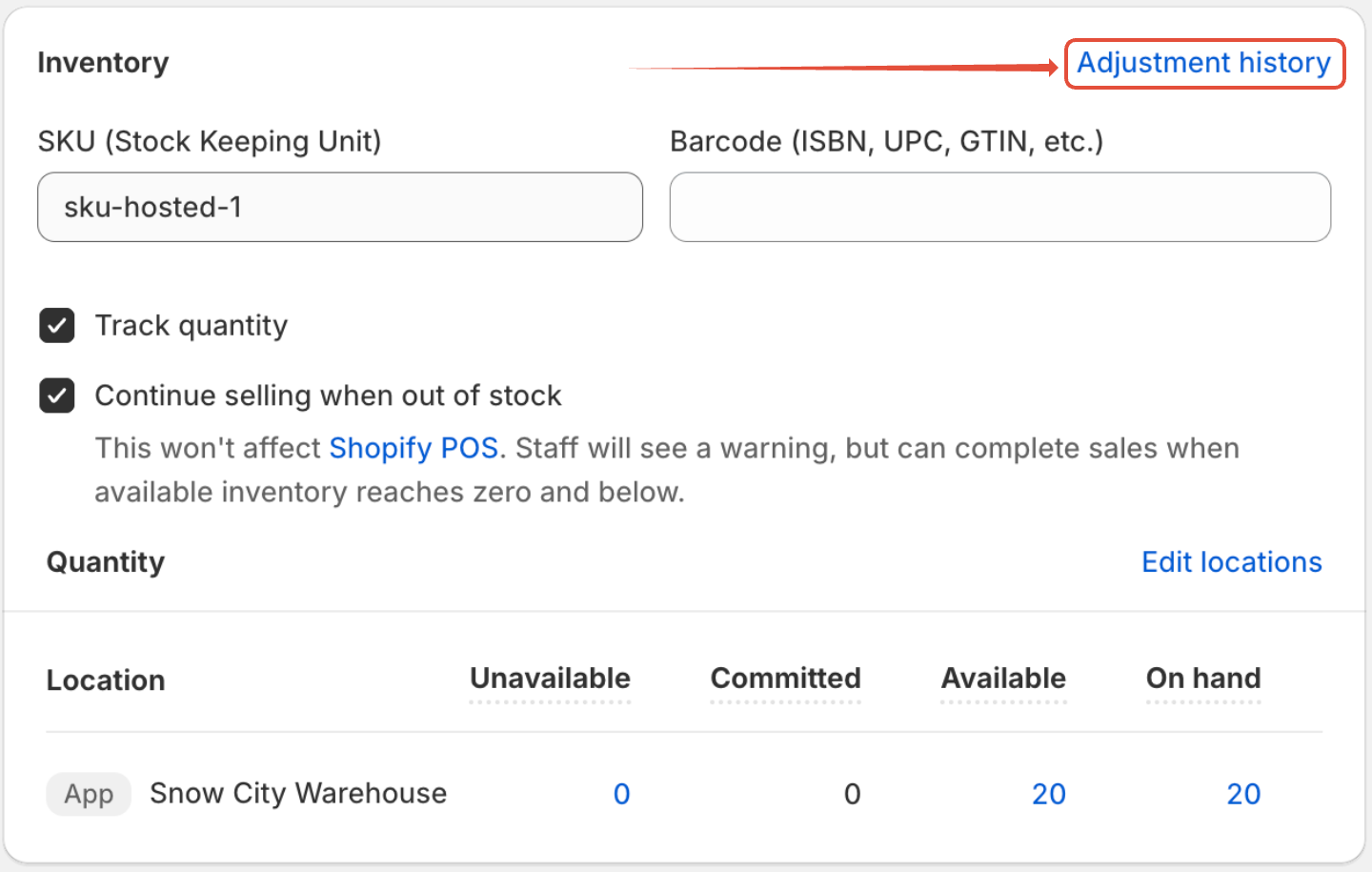
Task: Open the Unavailable quantity value 0
Action: pyautogui.click(x=621, y=794)
